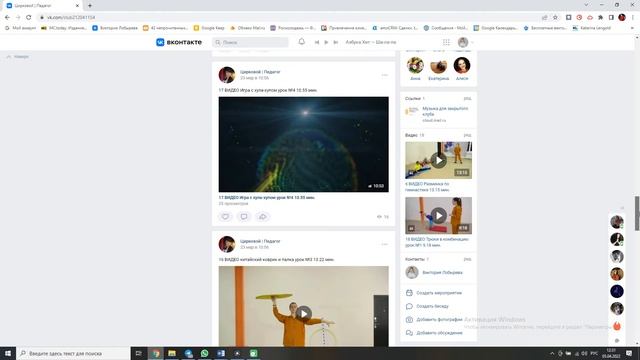This screenshot has height=360, width=640.
Task: Open Алиса's profile picture
Action: pos(462,65)
